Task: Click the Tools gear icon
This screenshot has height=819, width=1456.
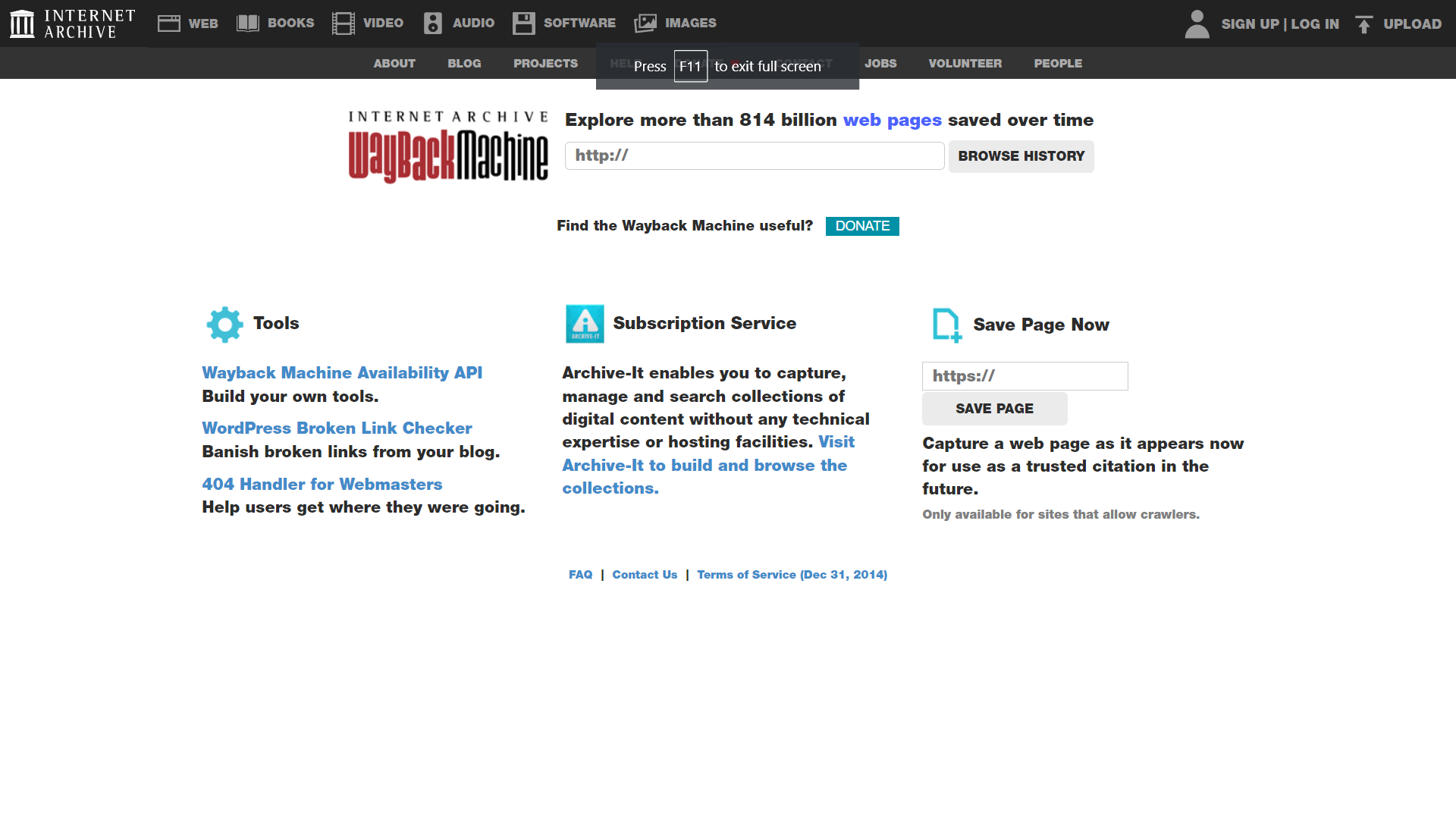Action: point(225,325)
